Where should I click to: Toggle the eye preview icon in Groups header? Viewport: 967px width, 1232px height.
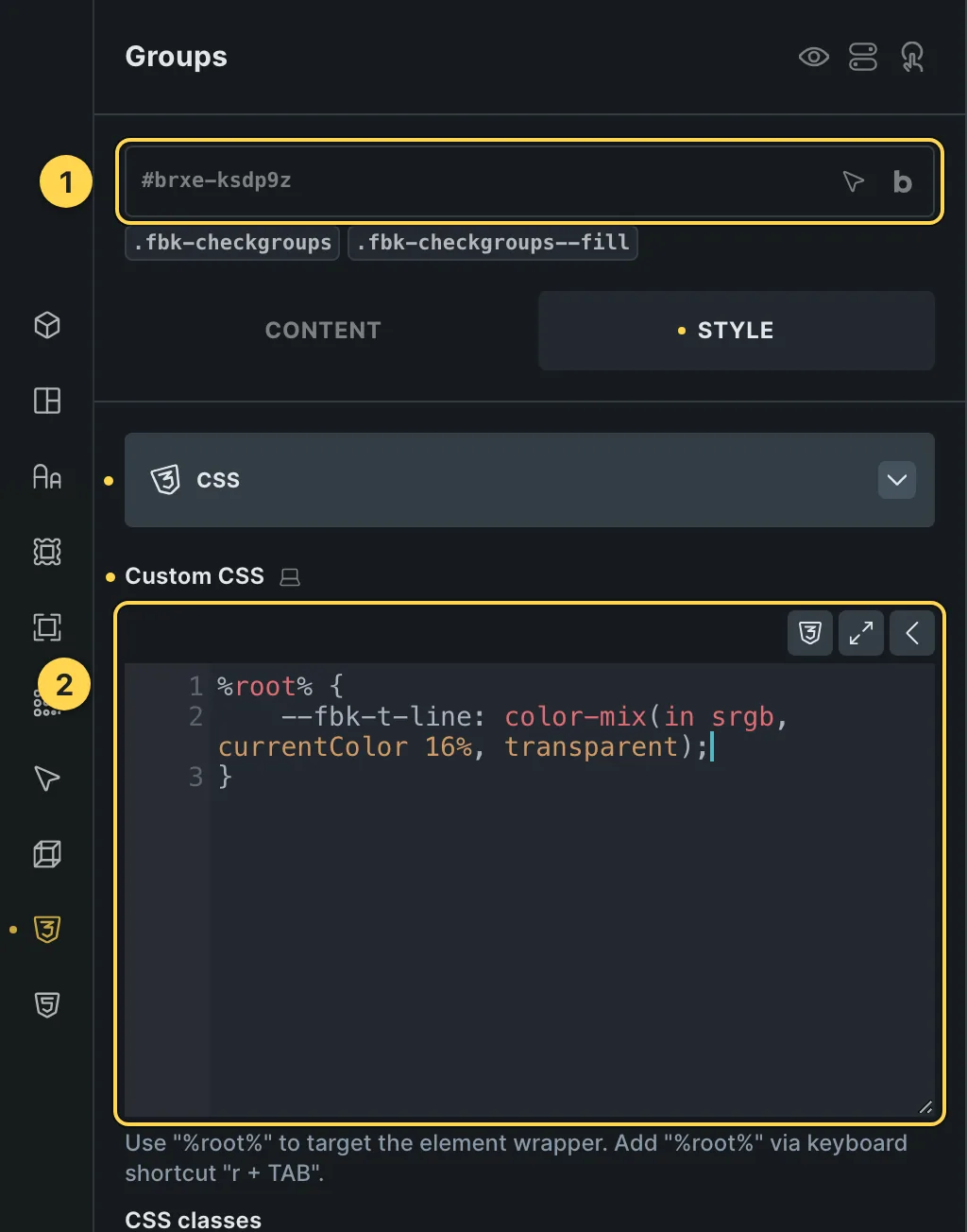(813, 57)
